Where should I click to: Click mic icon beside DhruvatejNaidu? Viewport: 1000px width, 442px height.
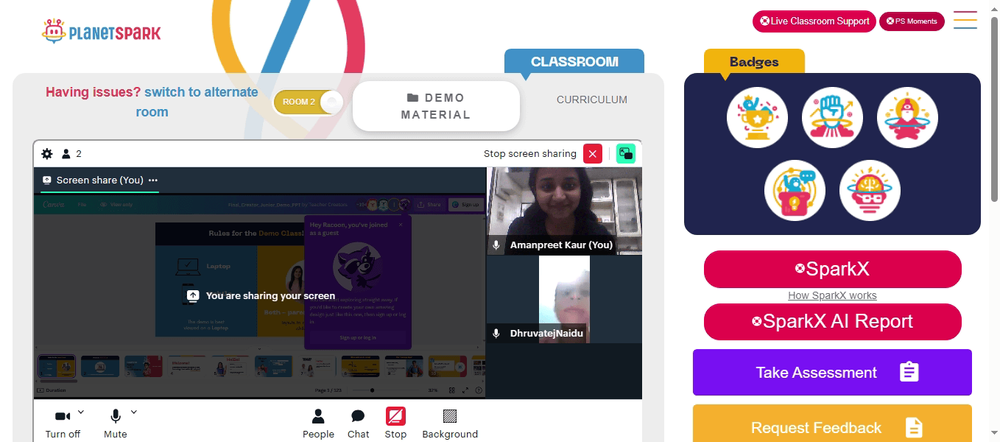coord(496,333)
